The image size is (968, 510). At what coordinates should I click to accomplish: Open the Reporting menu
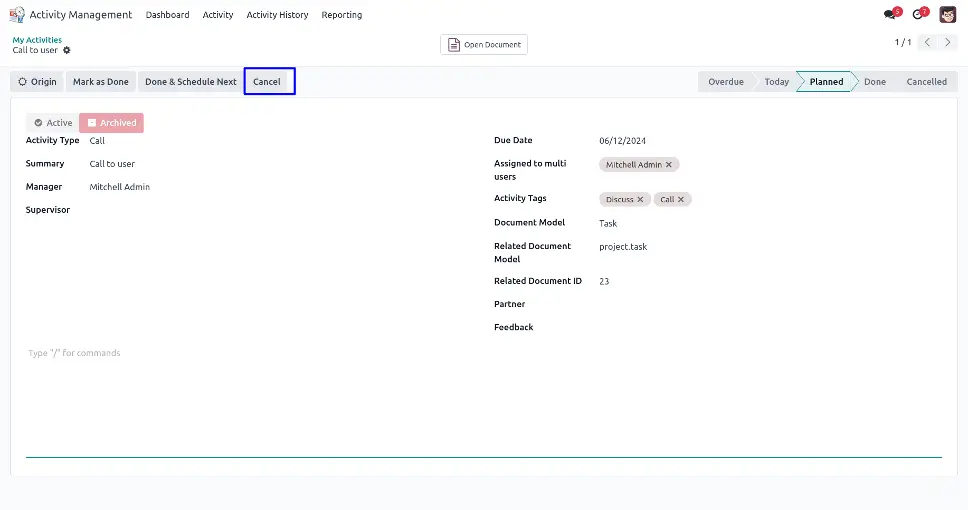coord(341,15)
